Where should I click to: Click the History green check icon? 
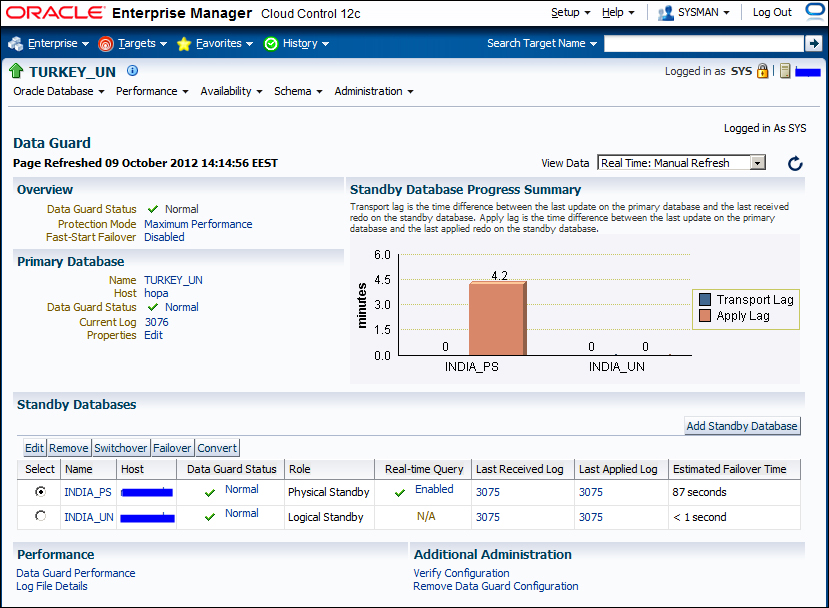[x=271, y=44]
